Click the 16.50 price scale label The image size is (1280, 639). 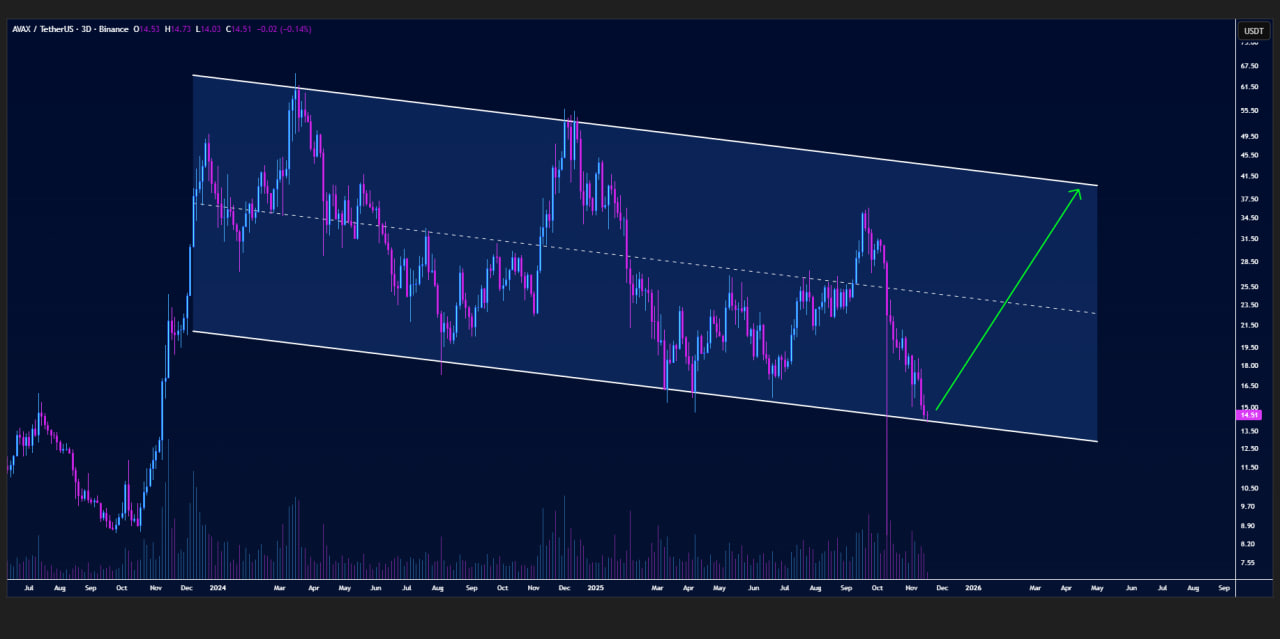click(x=1249, y=385)
